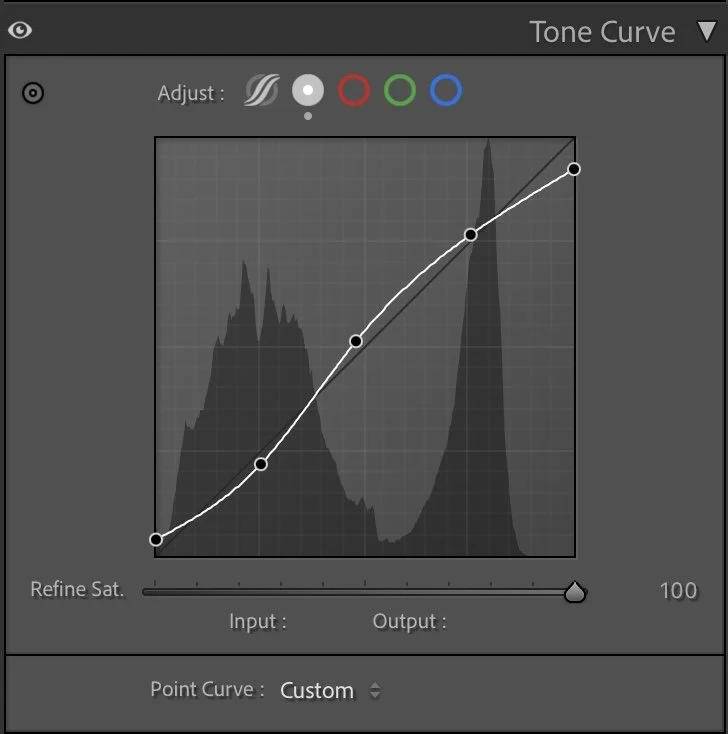
Task: Select the bottom-left curve control point
Action: click(156, 539)
